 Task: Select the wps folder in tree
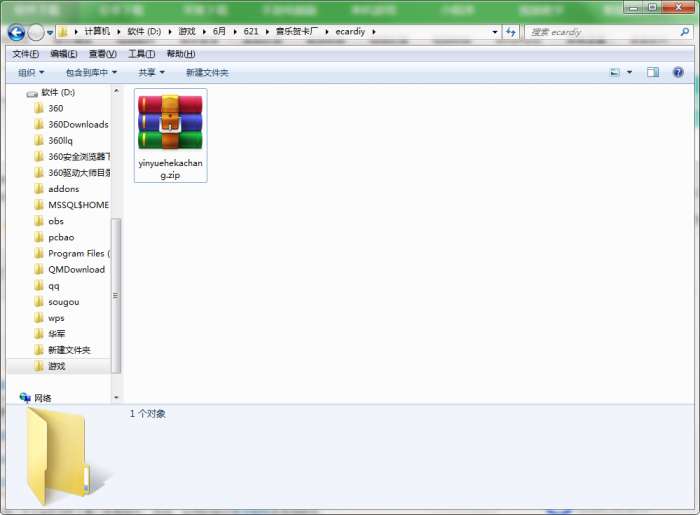tap(56, 318)
